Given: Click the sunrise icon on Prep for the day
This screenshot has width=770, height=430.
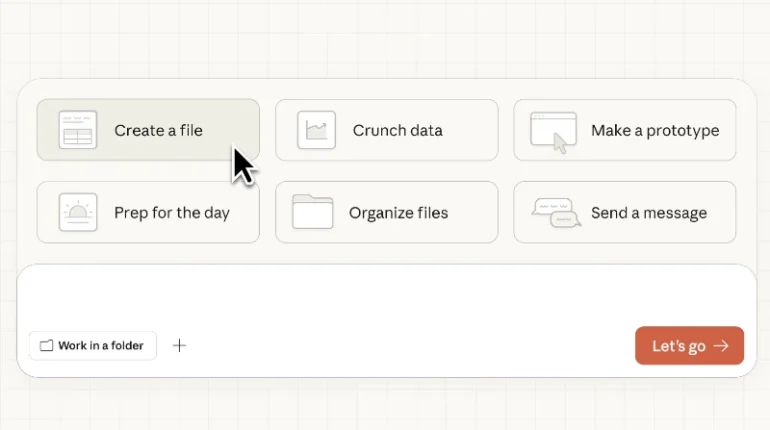Looking at the screenshot, I should coord(77,212).
